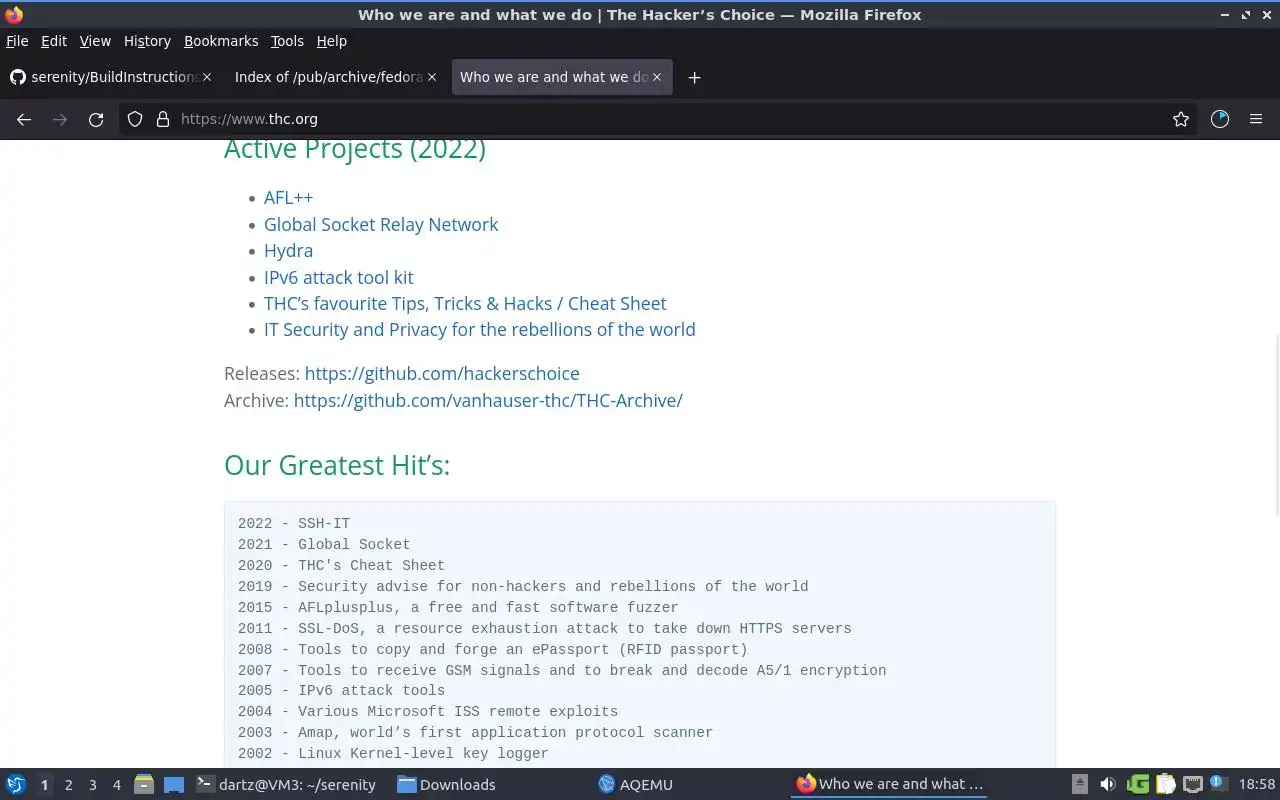
Task: Open the Firefox hamburger application menu
Action: [x=1256, y=119]
